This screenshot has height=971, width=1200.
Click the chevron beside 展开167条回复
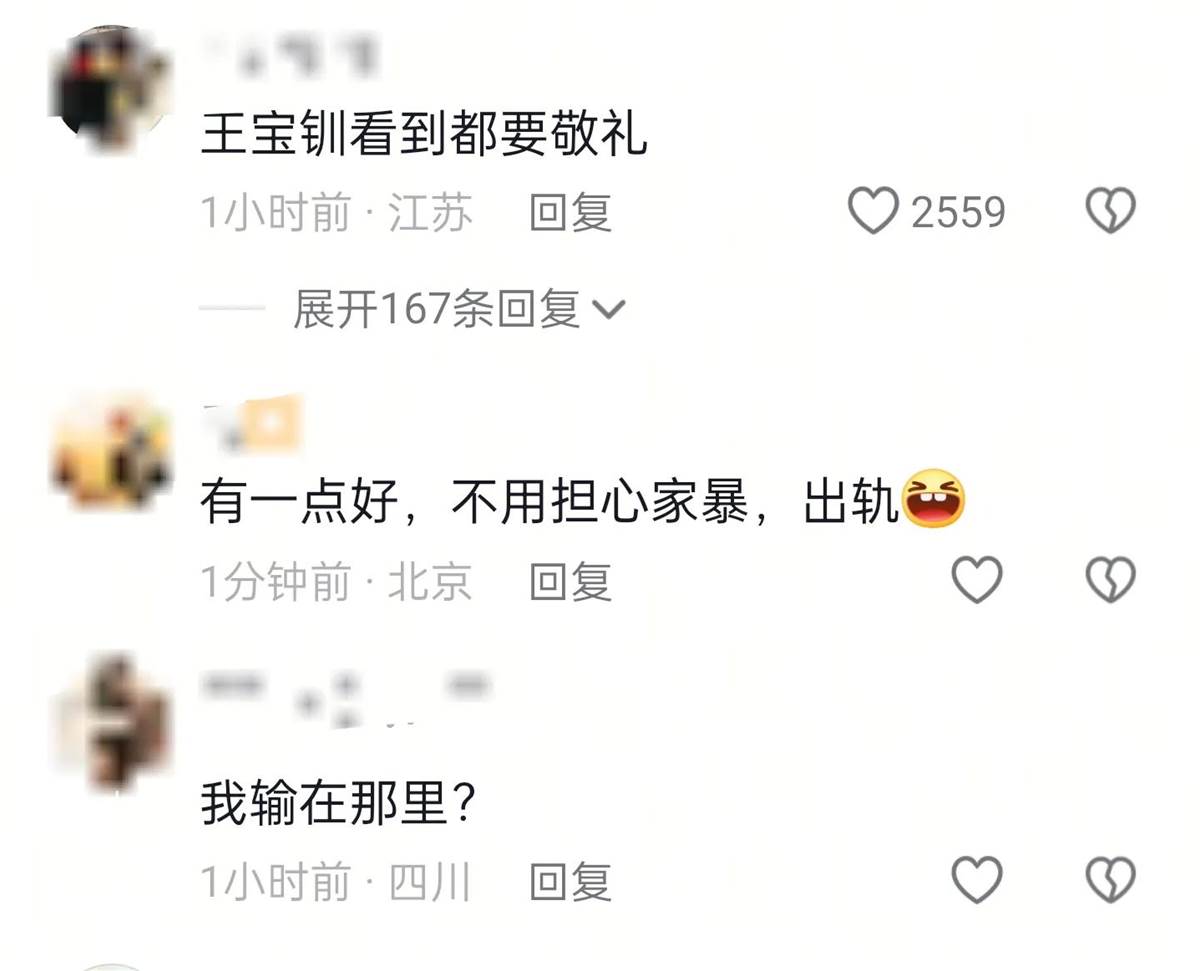tap(609, 311)
